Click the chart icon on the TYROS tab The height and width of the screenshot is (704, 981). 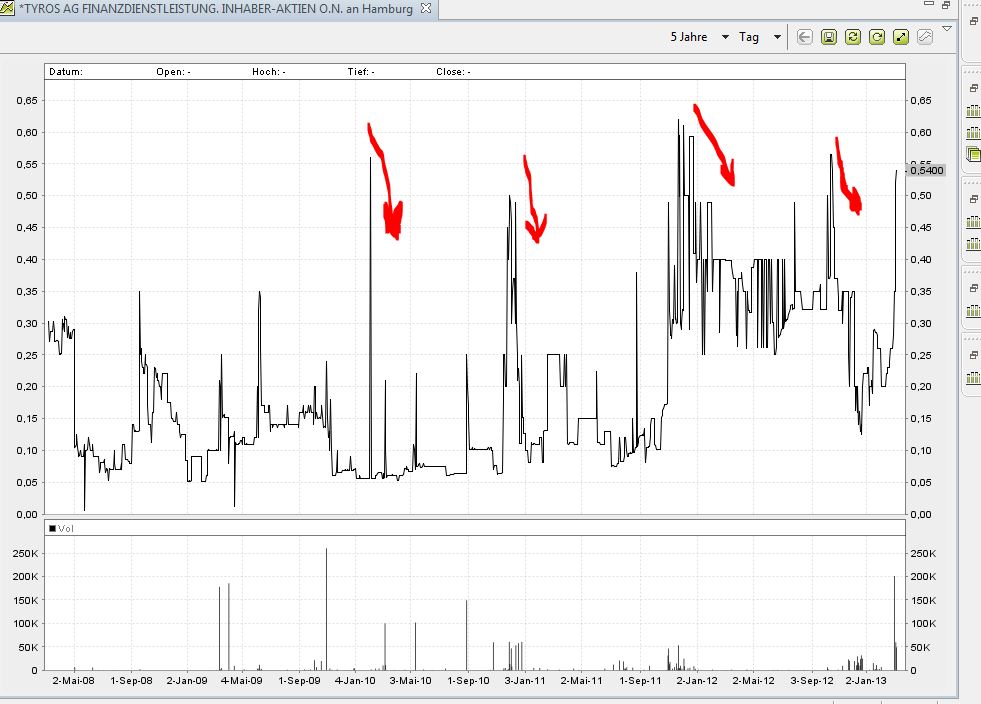coord(8,8)
